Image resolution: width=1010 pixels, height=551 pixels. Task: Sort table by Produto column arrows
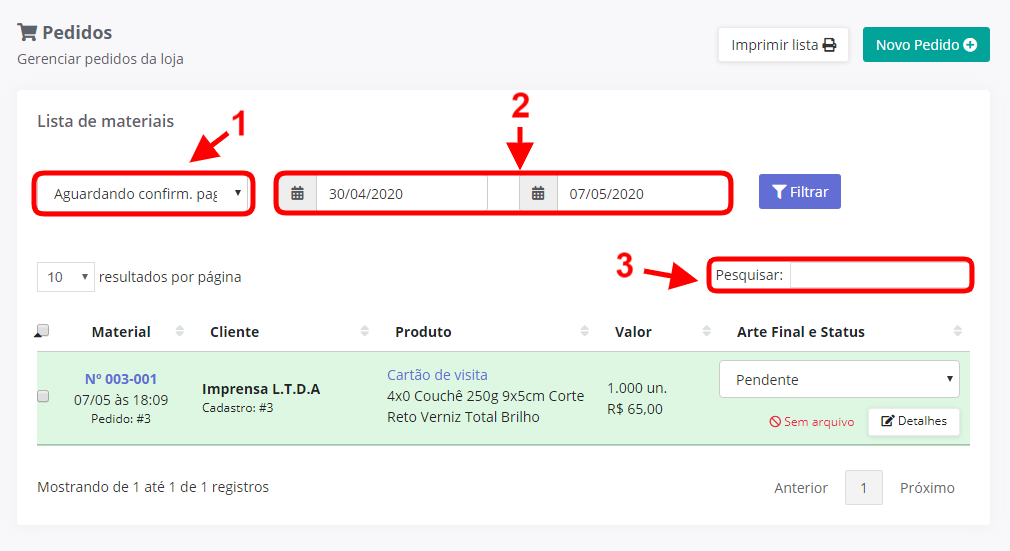click(x=584, y=331)
